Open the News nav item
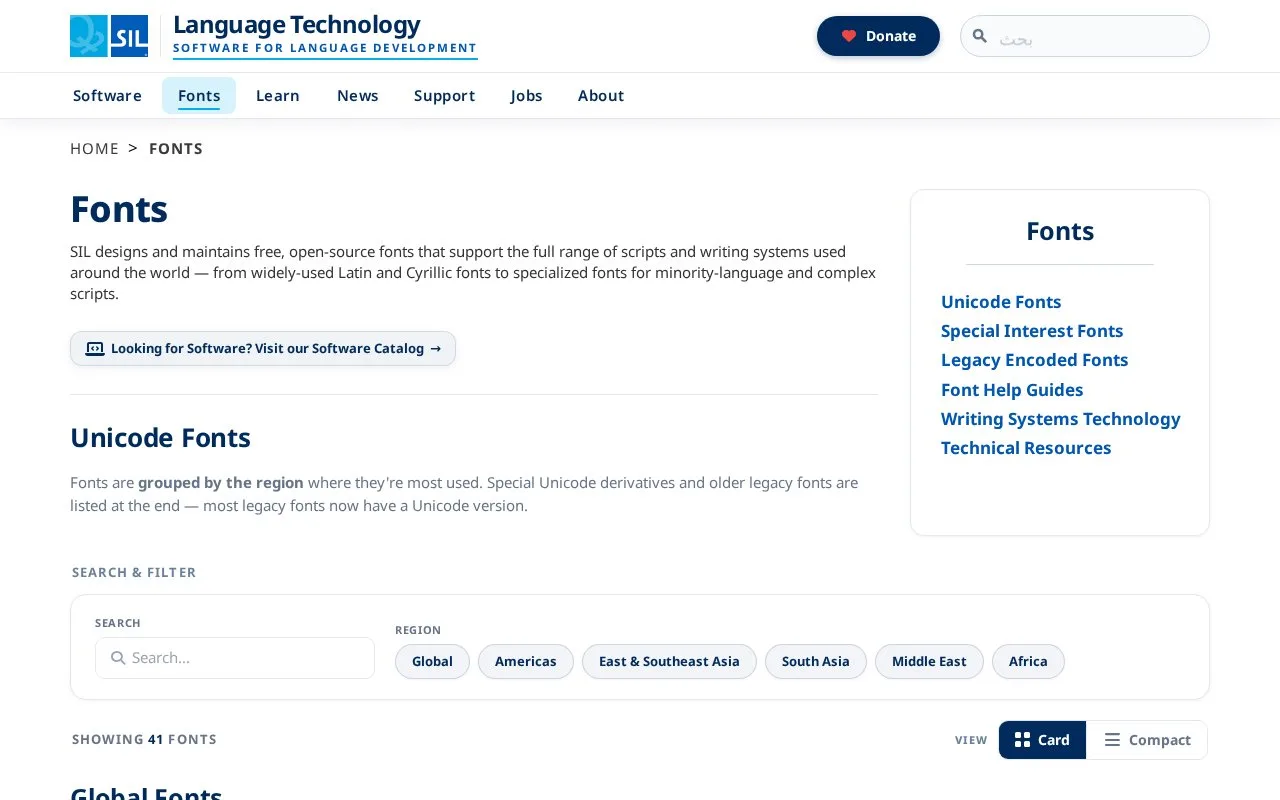This screenshot has width=1280, height=800. click(358, 96)
